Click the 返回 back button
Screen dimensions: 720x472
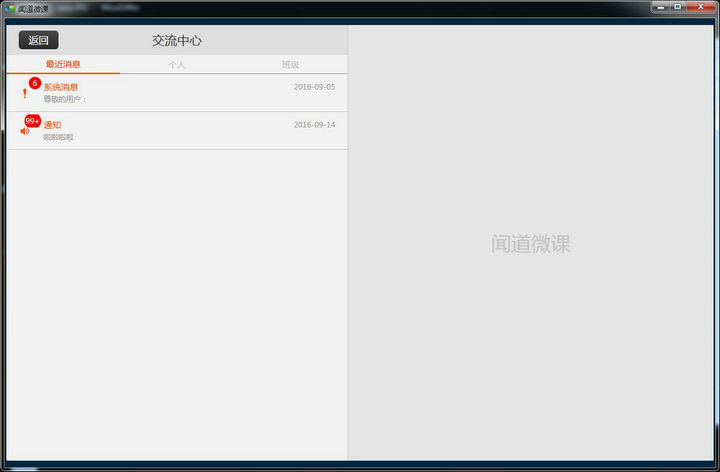click(x=38, y=40)
